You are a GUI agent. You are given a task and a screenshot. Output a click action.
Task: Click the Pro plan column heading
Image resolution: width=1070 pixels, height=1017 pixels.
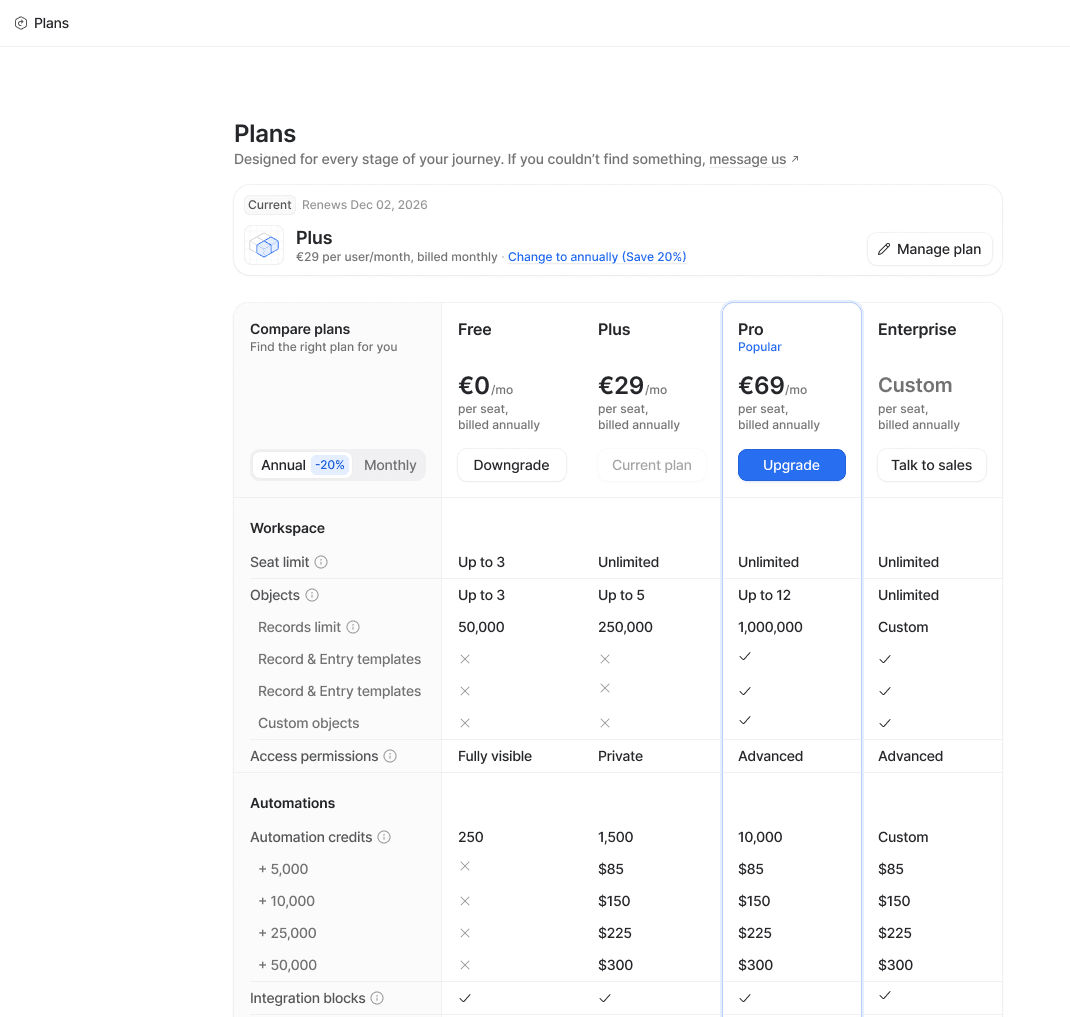[x=751, y=329]
